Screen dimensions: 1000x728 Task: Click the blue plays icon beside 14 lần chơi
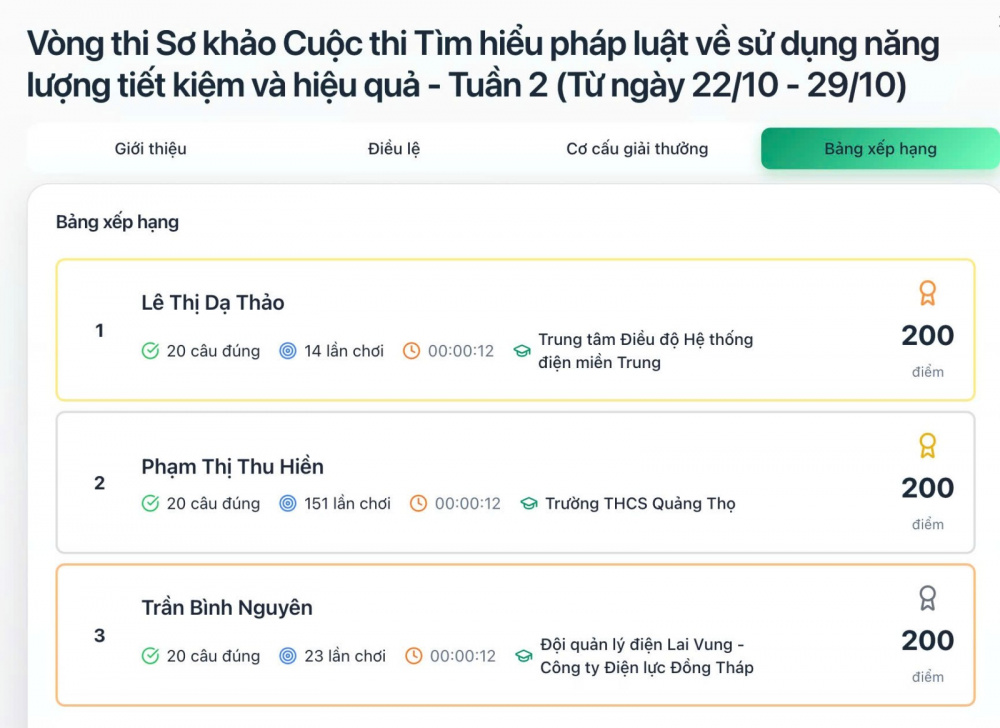287,351
